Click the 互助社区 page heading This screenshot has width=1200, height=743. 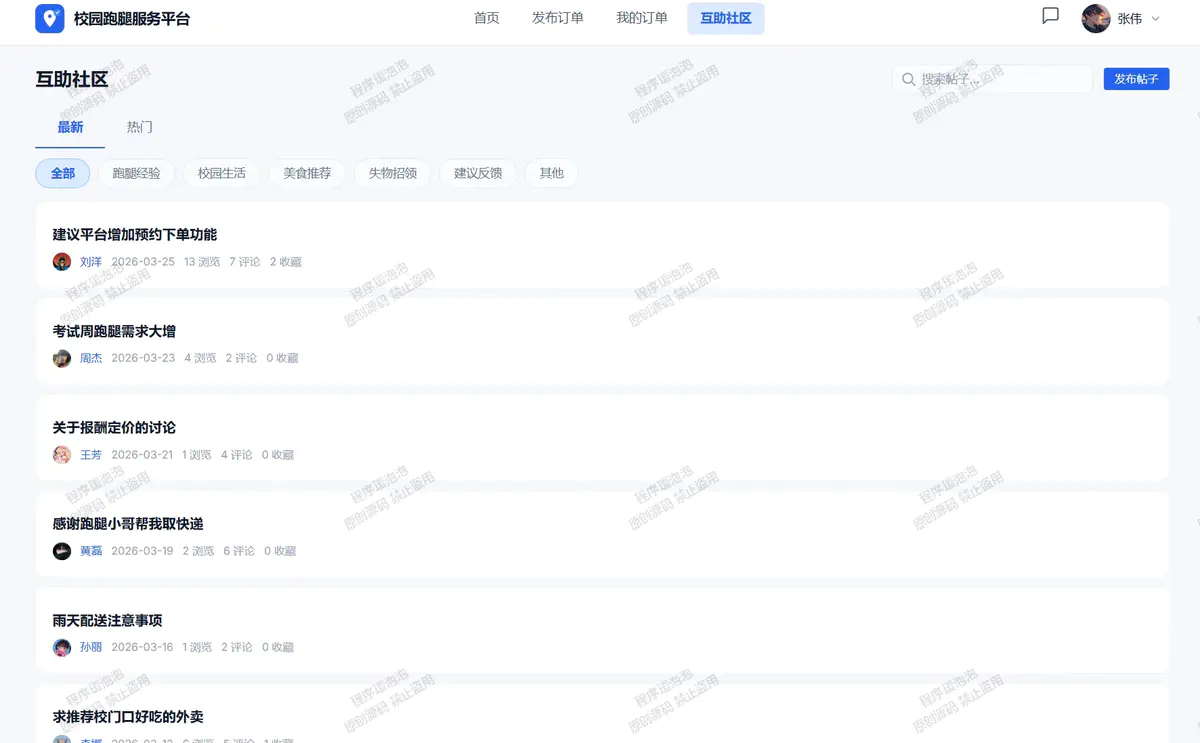coord(72,79)
